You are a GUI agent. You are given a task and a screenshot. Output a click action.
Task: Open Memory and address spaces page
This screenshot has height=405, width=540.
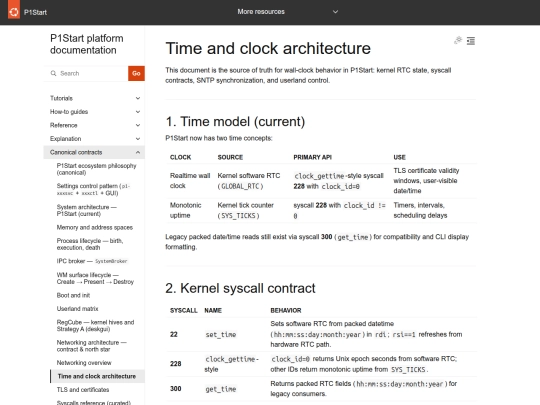pos(95,227)
